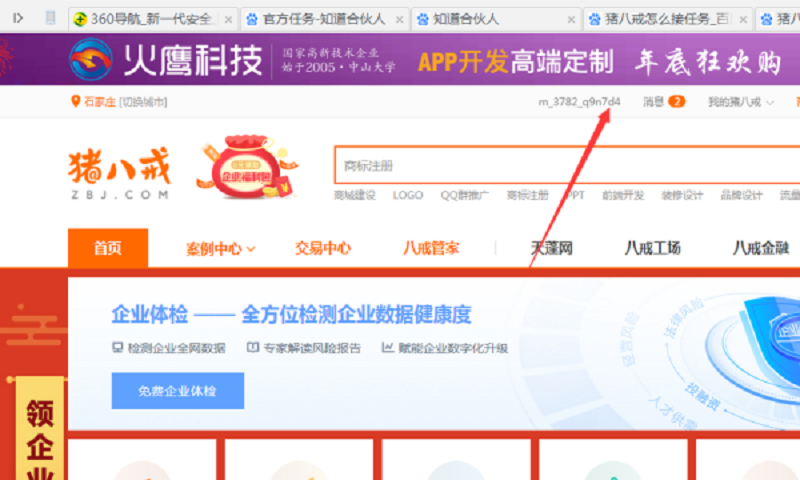The width and height of the screenshot is (800, 480).
Task: Open the 消息 messages link
Action: [x=653, y=102]
